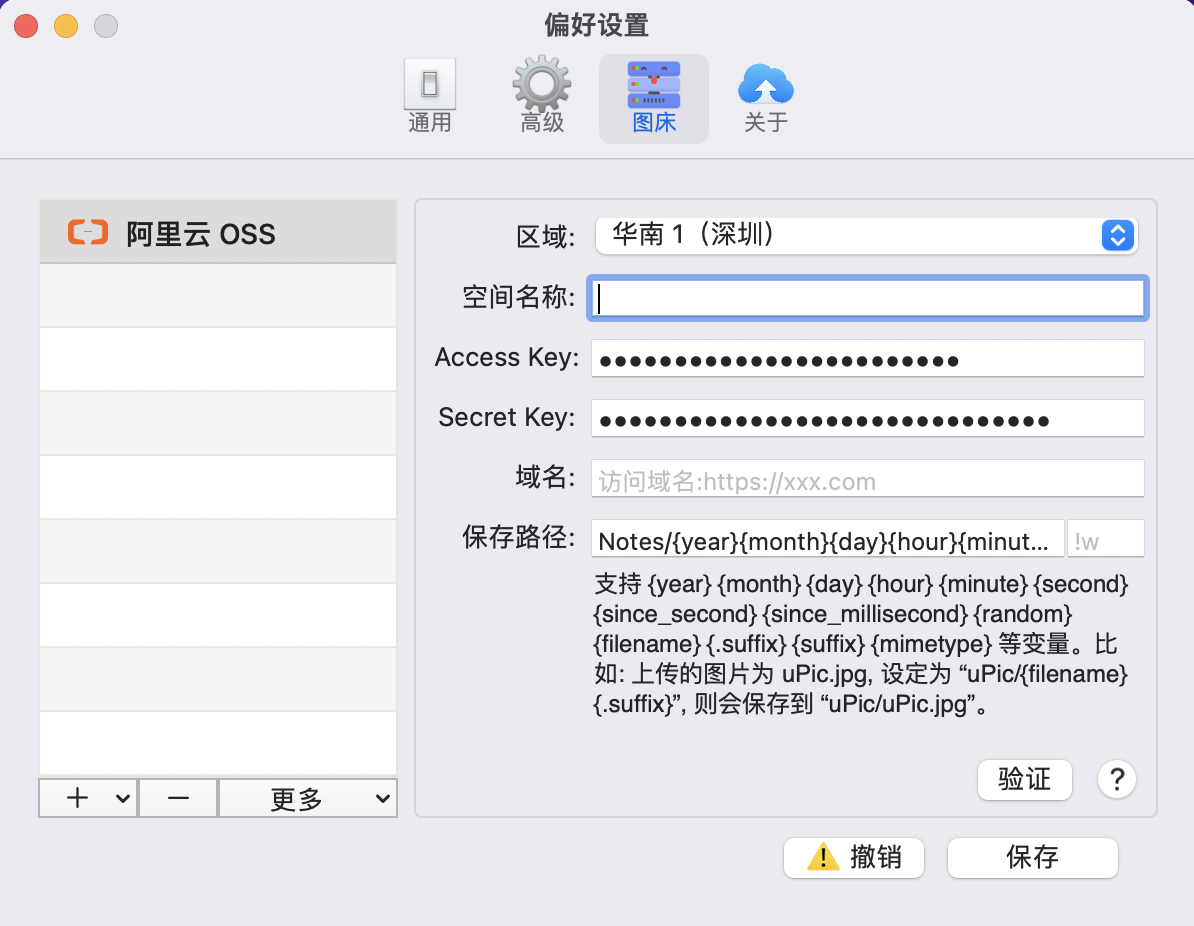
Task: Click into the Secret Key field
Action: [867, 419]
